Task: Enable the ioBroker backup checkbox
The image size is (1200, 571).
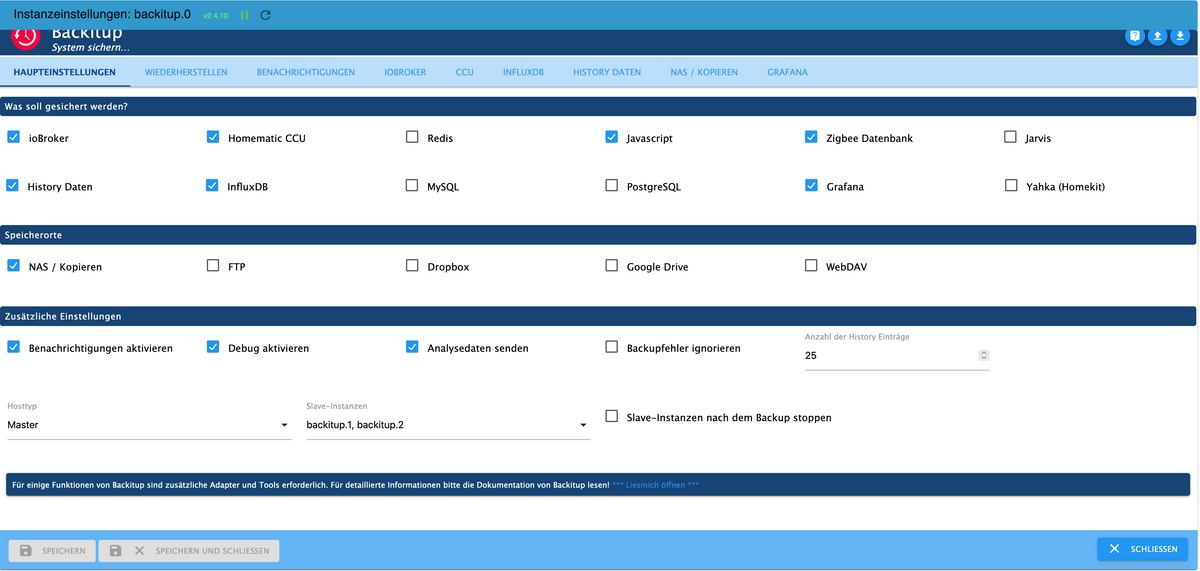Action: pos(13,137)
